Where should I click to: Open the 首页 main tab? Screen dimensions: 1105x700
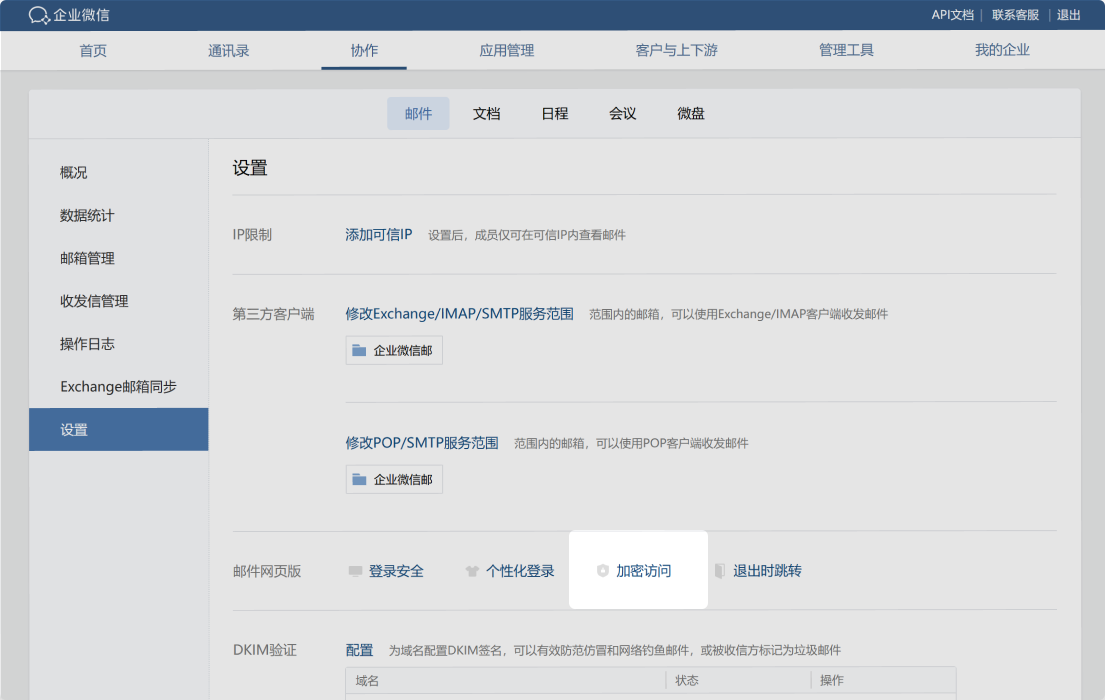click(93, 51)
